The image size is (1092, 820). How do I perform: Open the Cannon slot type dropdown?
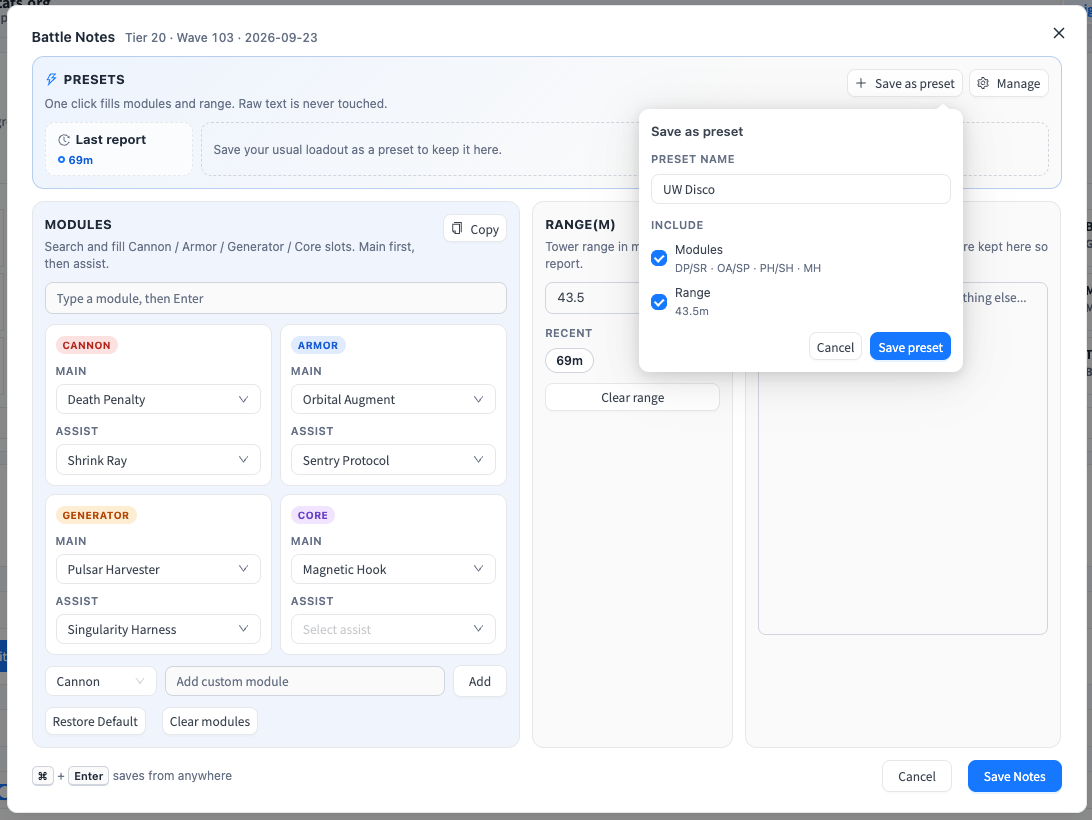[x=100, y=681]
